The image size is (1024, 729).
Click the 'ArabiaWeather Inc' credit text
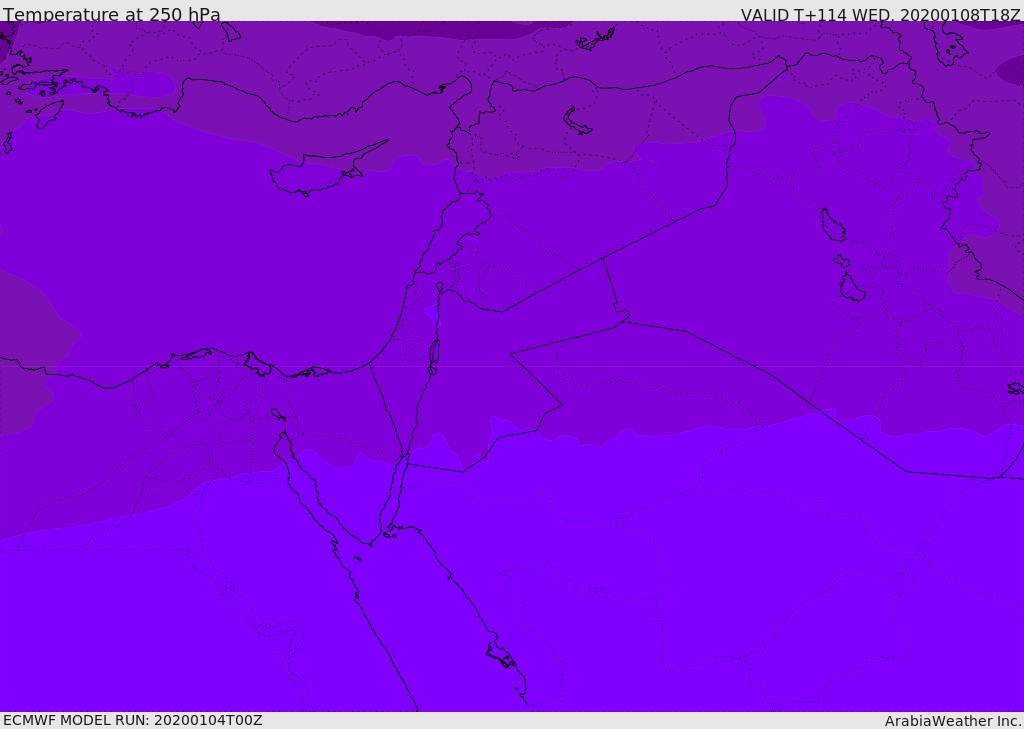(952, 721)
